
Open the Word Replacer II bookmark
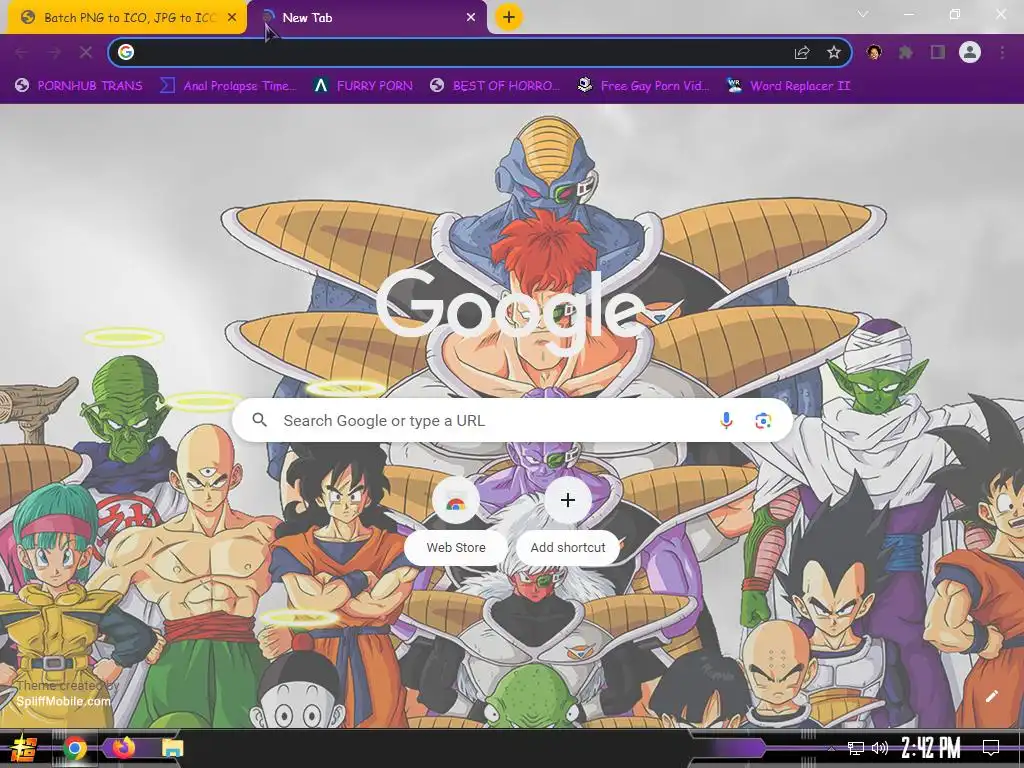(x=788, y=86)
